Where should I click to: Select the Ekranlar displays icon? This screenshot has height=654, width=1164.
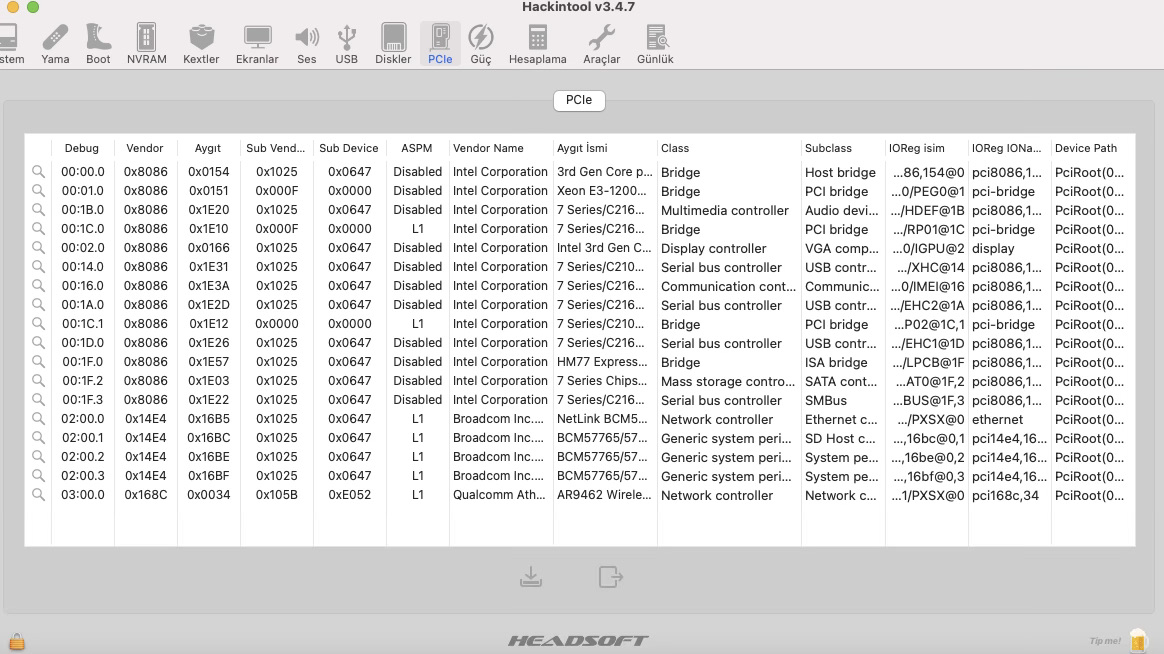tap(257, 44)
